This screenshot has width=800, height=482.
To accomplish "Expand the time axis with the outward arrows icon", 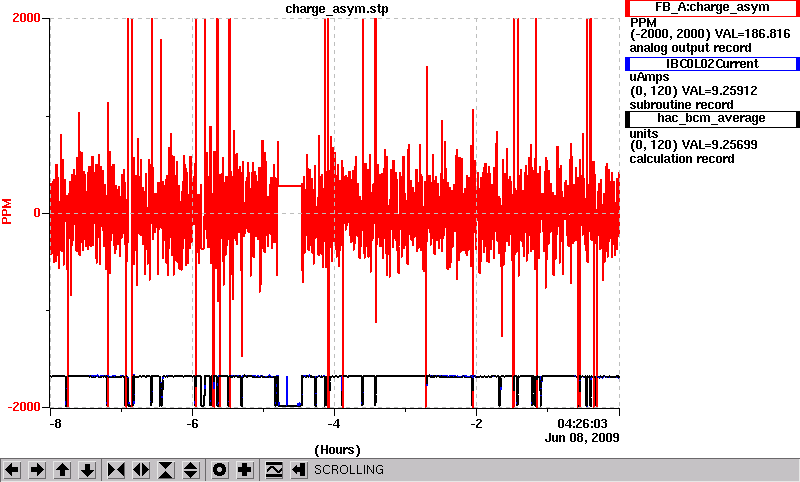I will [x=141, y=470].
